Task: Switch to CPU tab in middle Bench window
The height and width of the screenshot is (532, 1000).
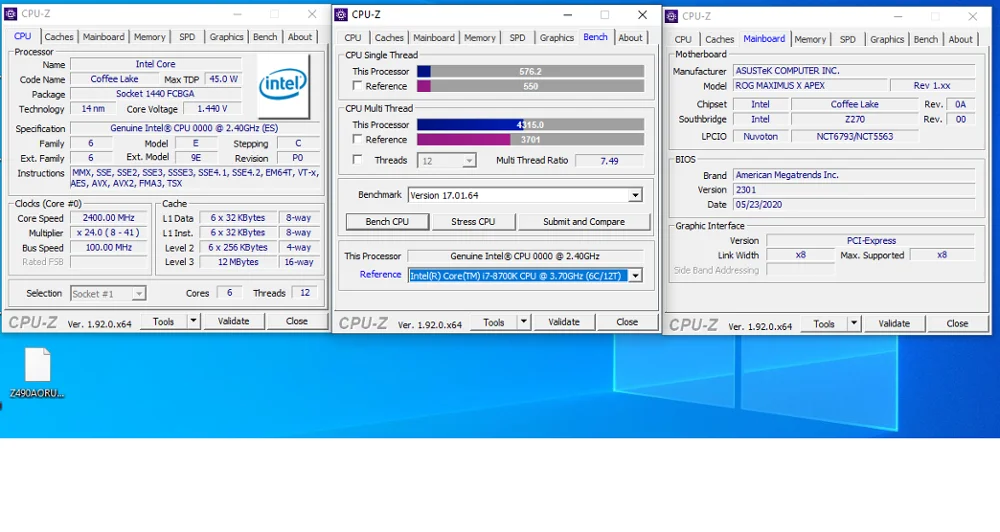Action: [x=353, y=38]
